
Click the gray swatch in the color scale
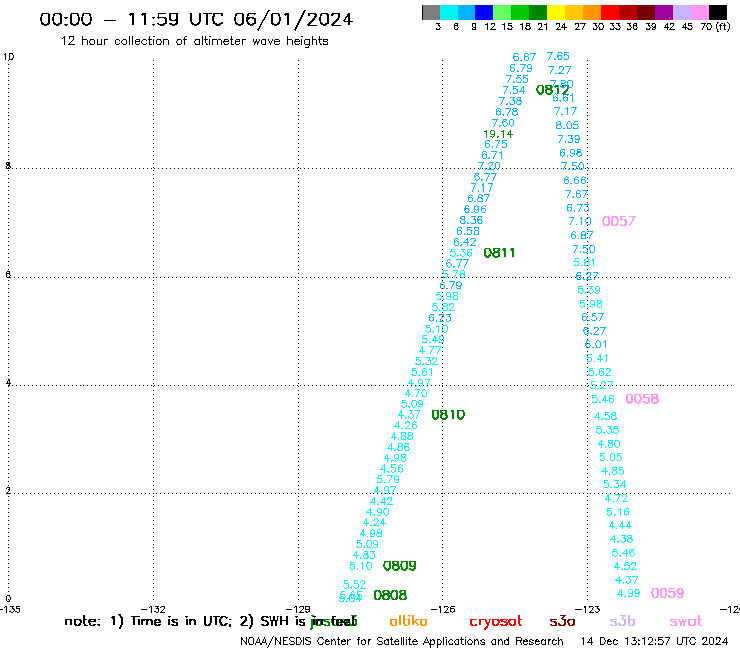pos(431,12)
